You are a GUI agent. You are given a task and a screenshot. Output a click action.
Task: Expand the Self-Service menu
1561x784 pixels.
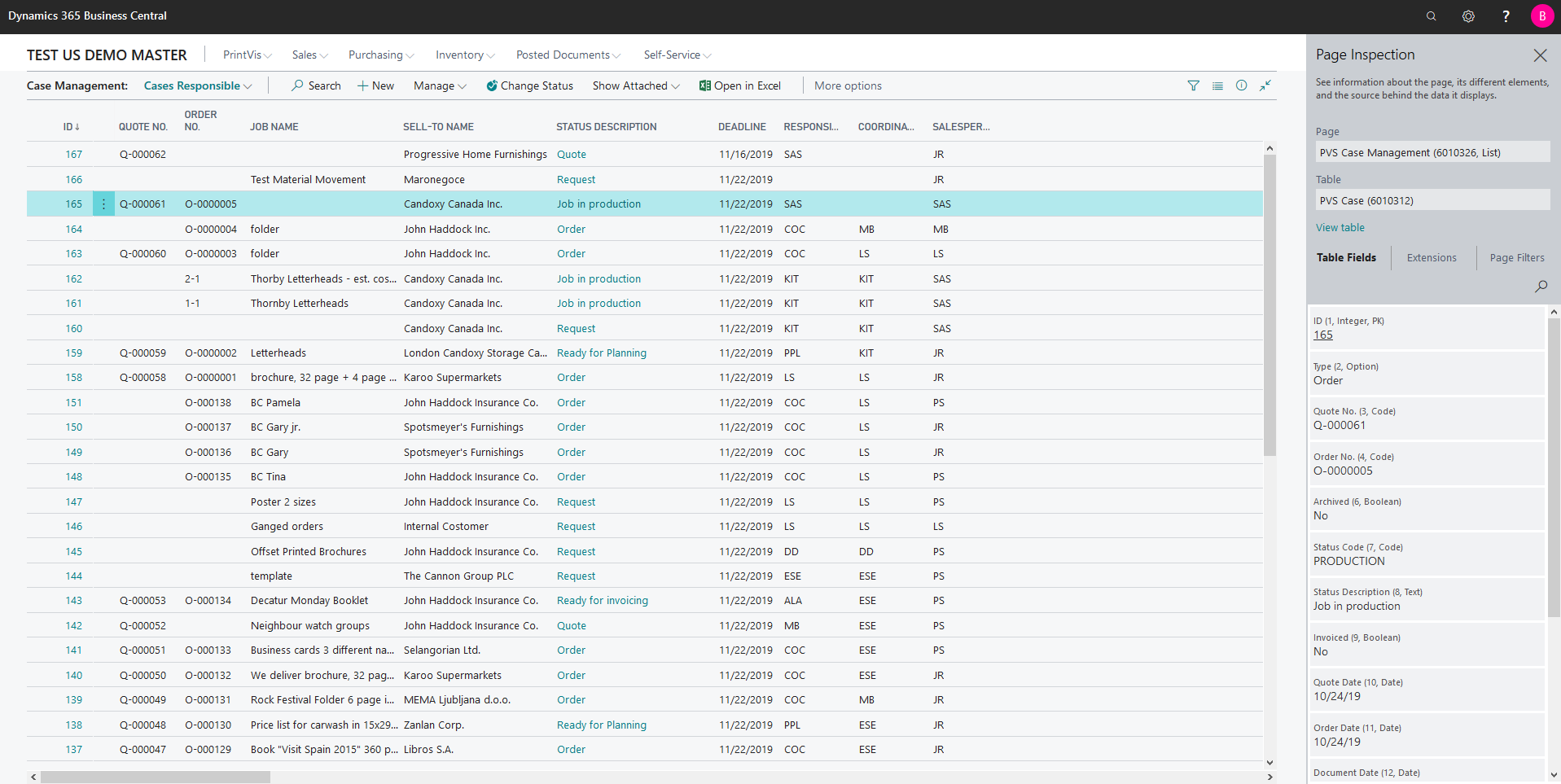(x=677, y=55)
